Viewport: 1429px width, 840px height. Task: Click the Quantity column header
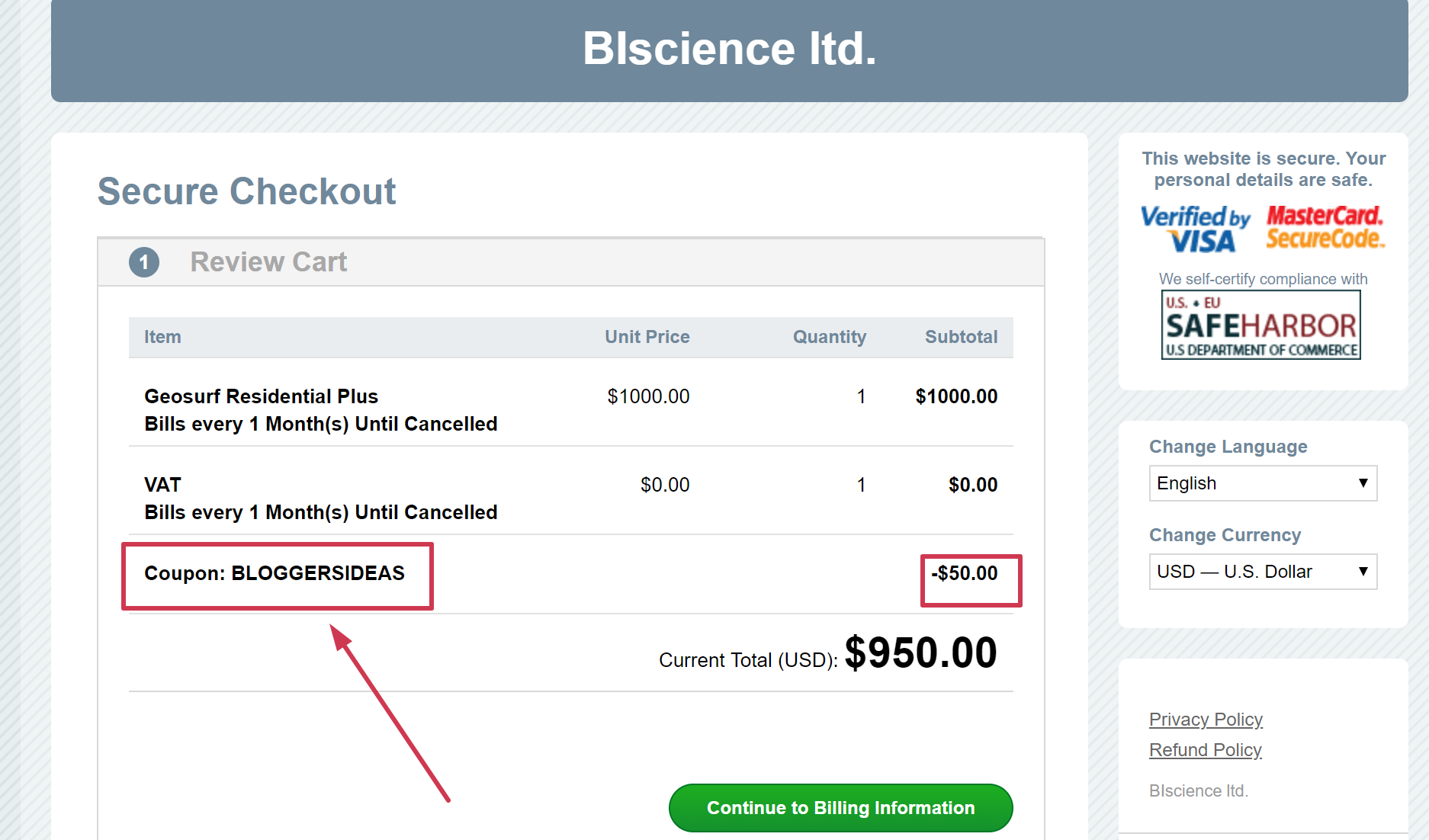(x=829, y=337)
